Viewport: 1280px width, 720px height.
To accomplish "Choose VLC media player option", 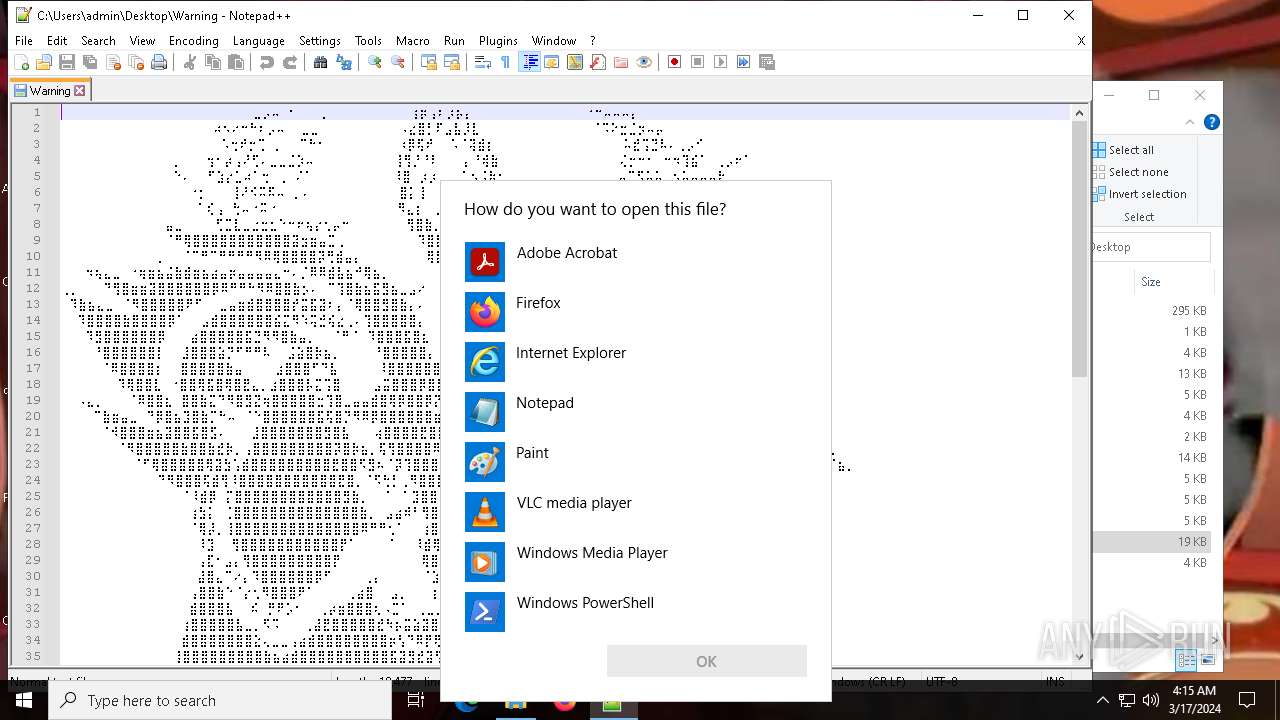I will tap(636, 511).
